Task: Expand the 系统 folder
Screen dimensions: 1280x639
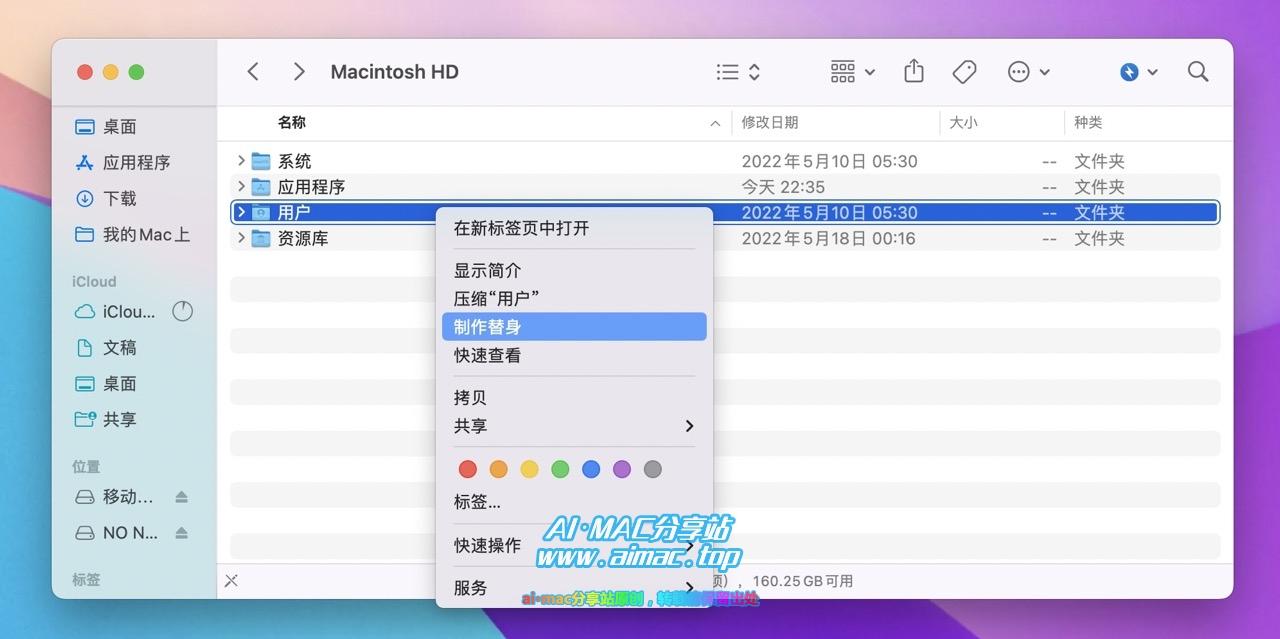Action: click(241, 161)
